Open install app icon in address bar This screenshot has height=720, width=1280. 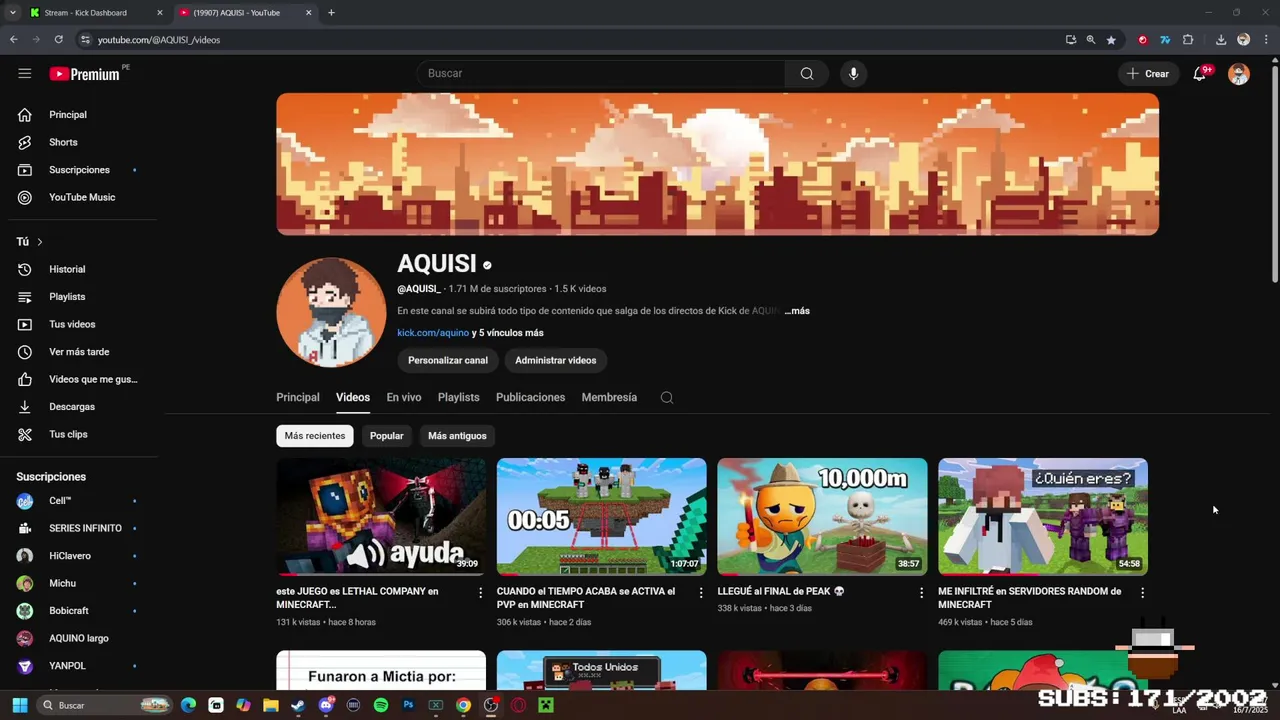[1071, 40]
